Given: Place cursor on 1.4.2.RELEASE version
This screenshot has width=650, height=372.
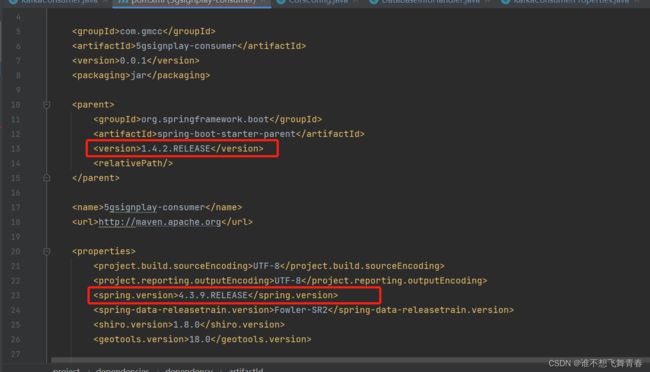Looking at the screenshot, I should click(178, 148).
